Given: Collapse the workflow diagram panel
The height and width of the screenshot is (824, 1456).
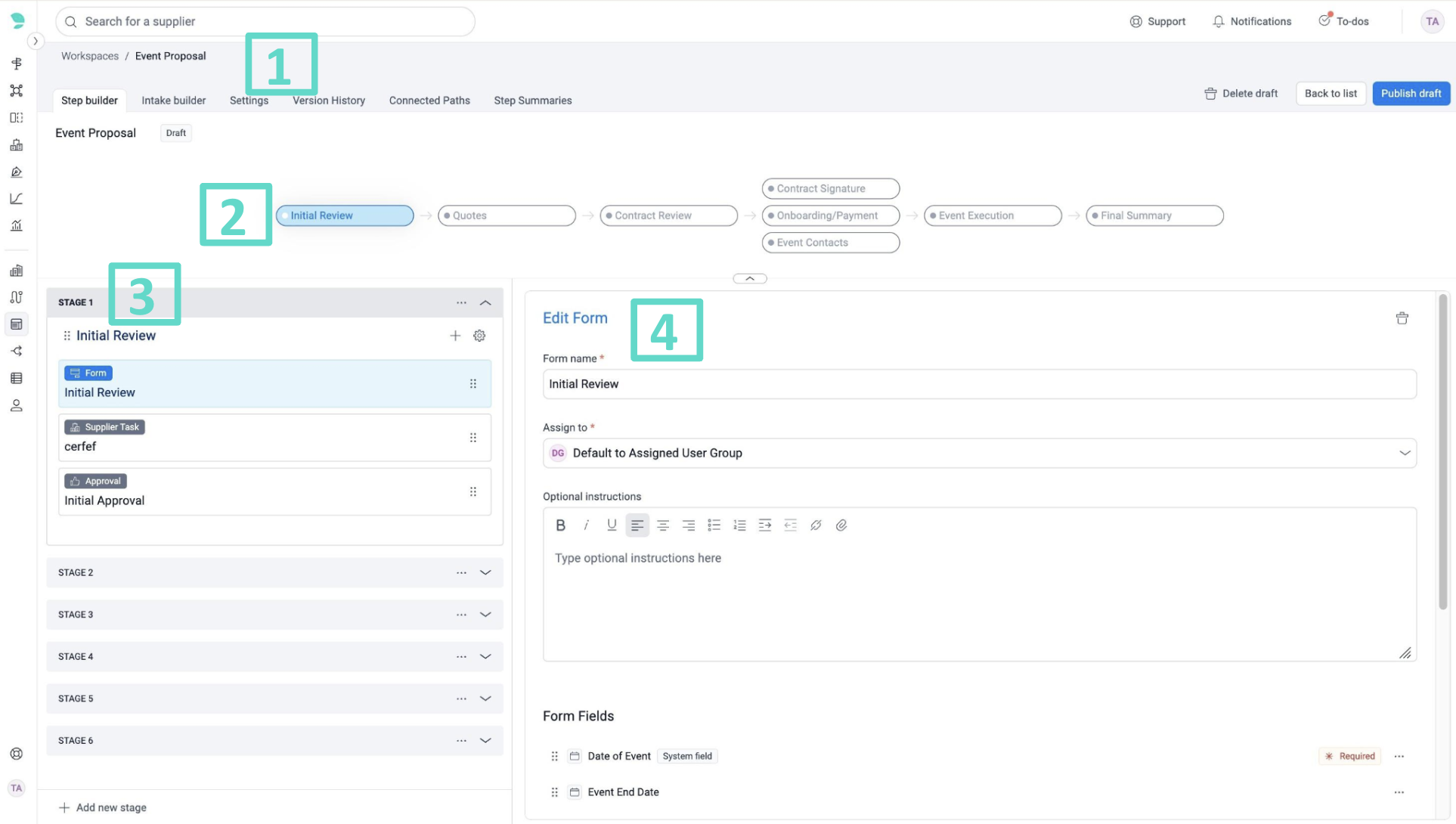Looking at the screenshot, I should (x=750, y=279).
